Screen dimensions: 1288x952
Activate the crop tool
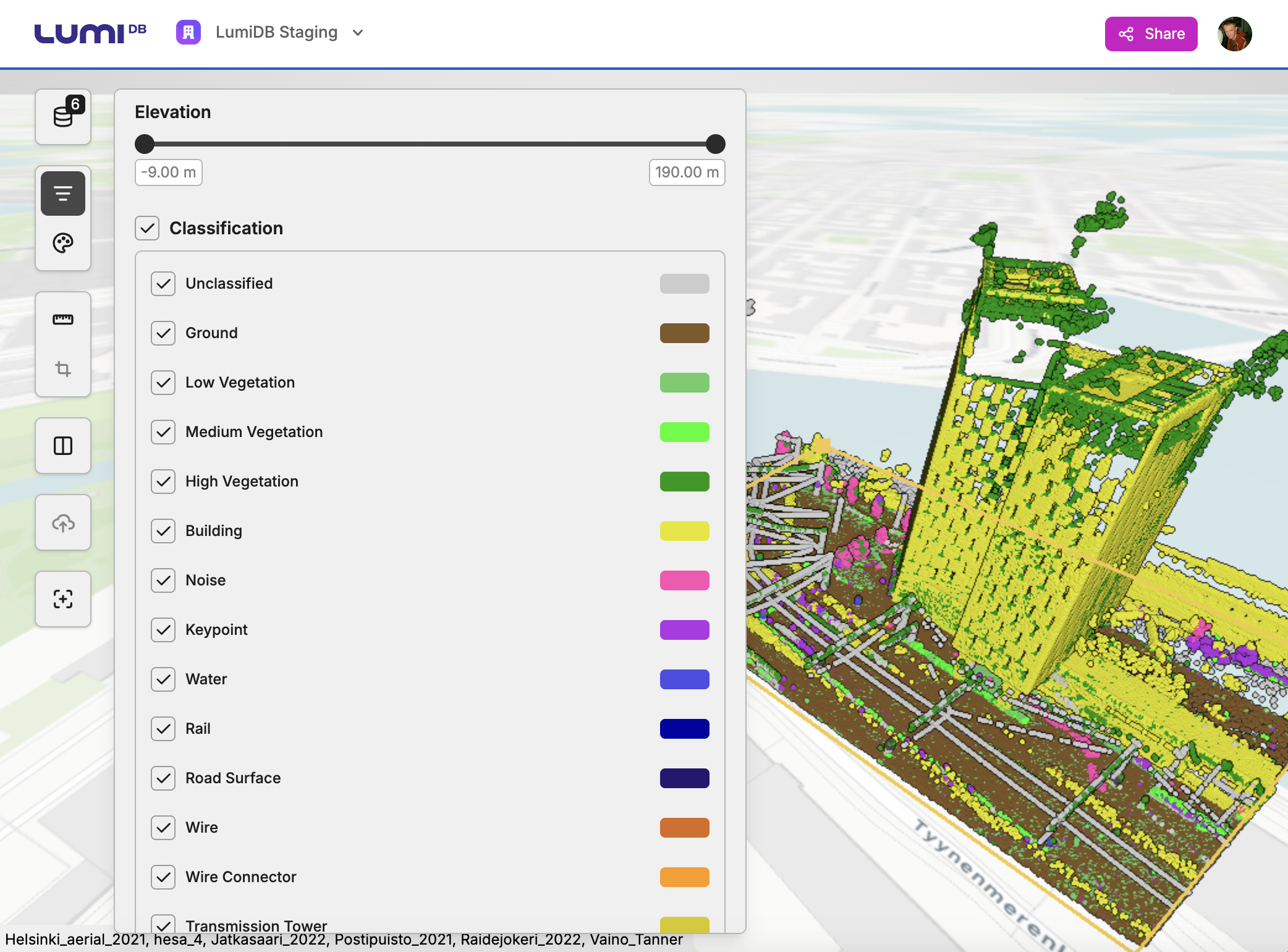[63, 369]
